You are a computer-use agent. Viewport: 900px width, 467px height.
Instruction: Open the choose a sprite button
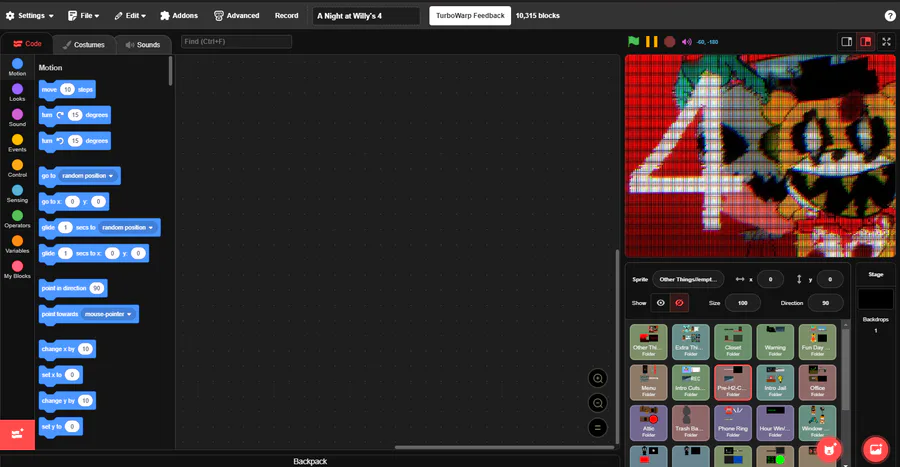(x=829, y=450)
